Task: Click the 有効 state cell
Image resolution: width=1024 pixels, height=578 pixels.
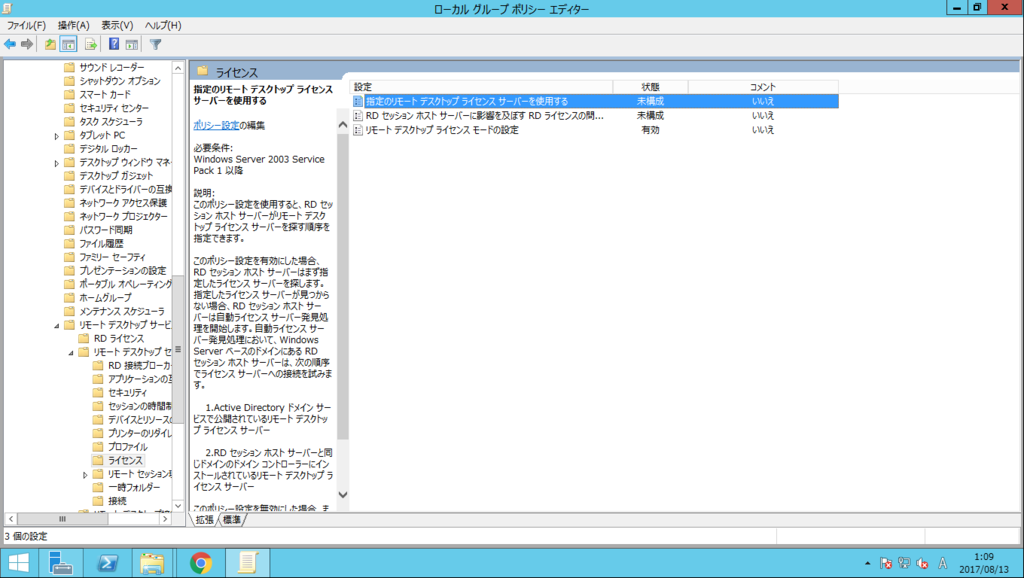Action: point(650,130)
